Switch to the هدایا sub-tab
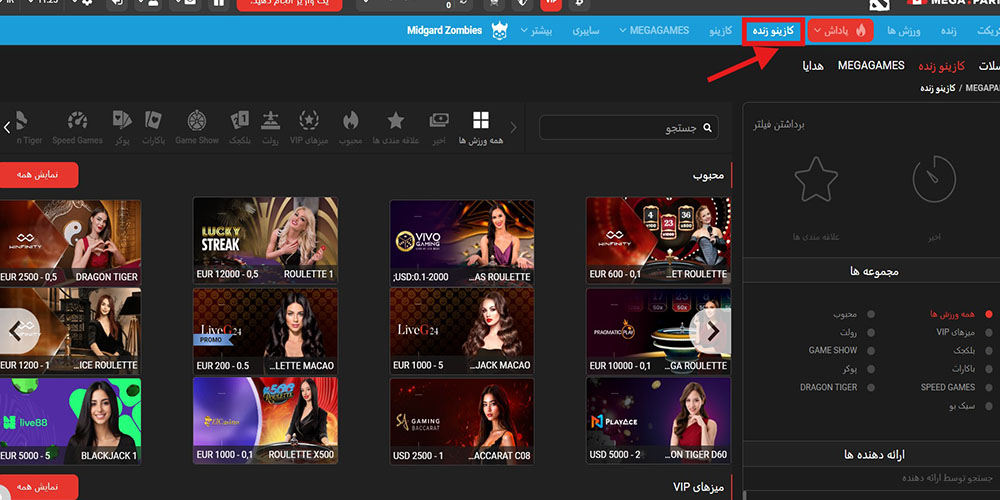 [813, 66]
